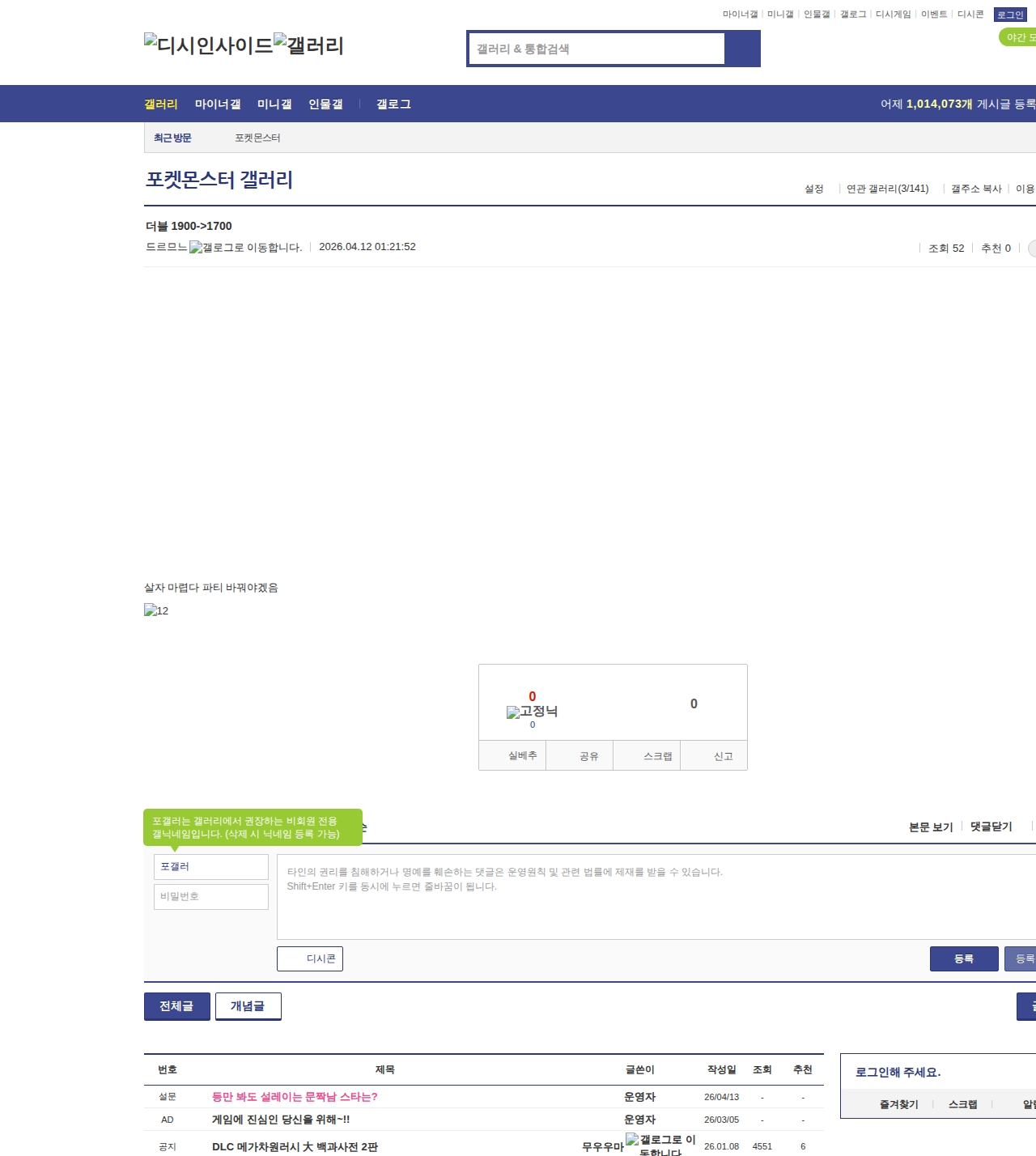
Task: Select the 인물갤 navigation tab
Action: click(325, 104)
